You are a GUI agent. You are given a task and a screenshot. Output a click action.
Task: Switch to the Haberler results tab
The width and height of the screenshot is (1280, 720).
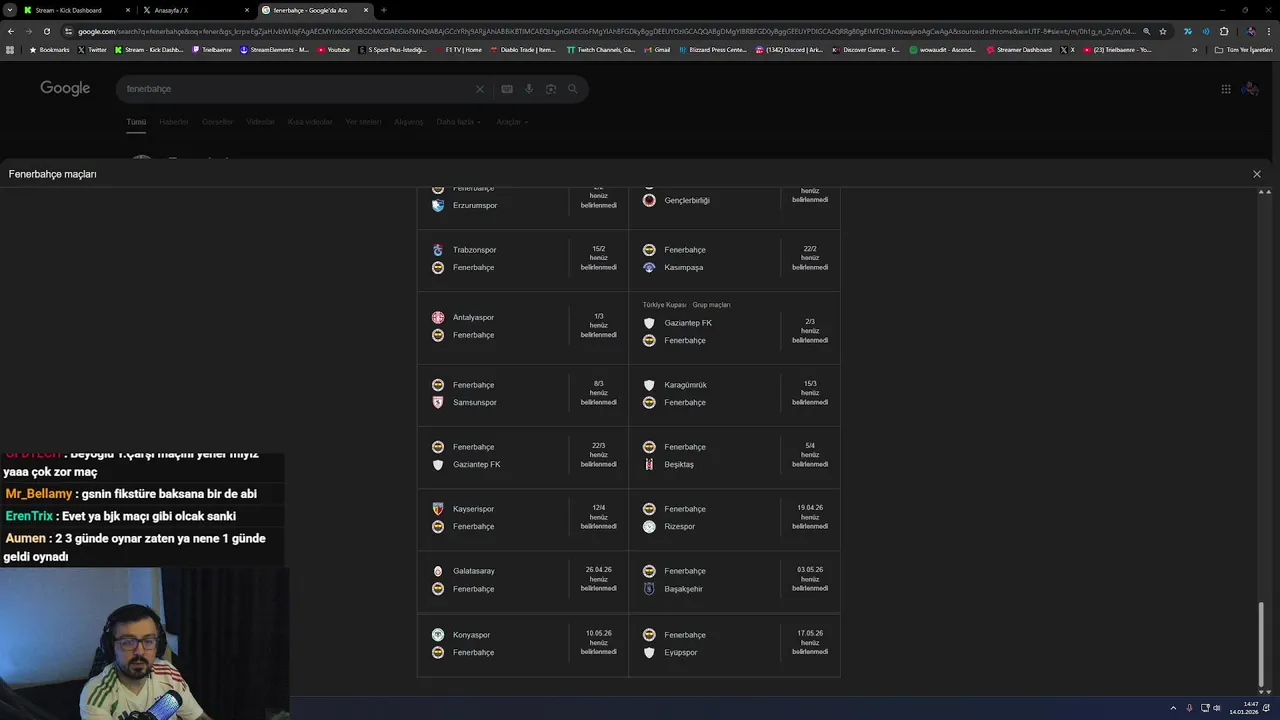tap(174, 122)
